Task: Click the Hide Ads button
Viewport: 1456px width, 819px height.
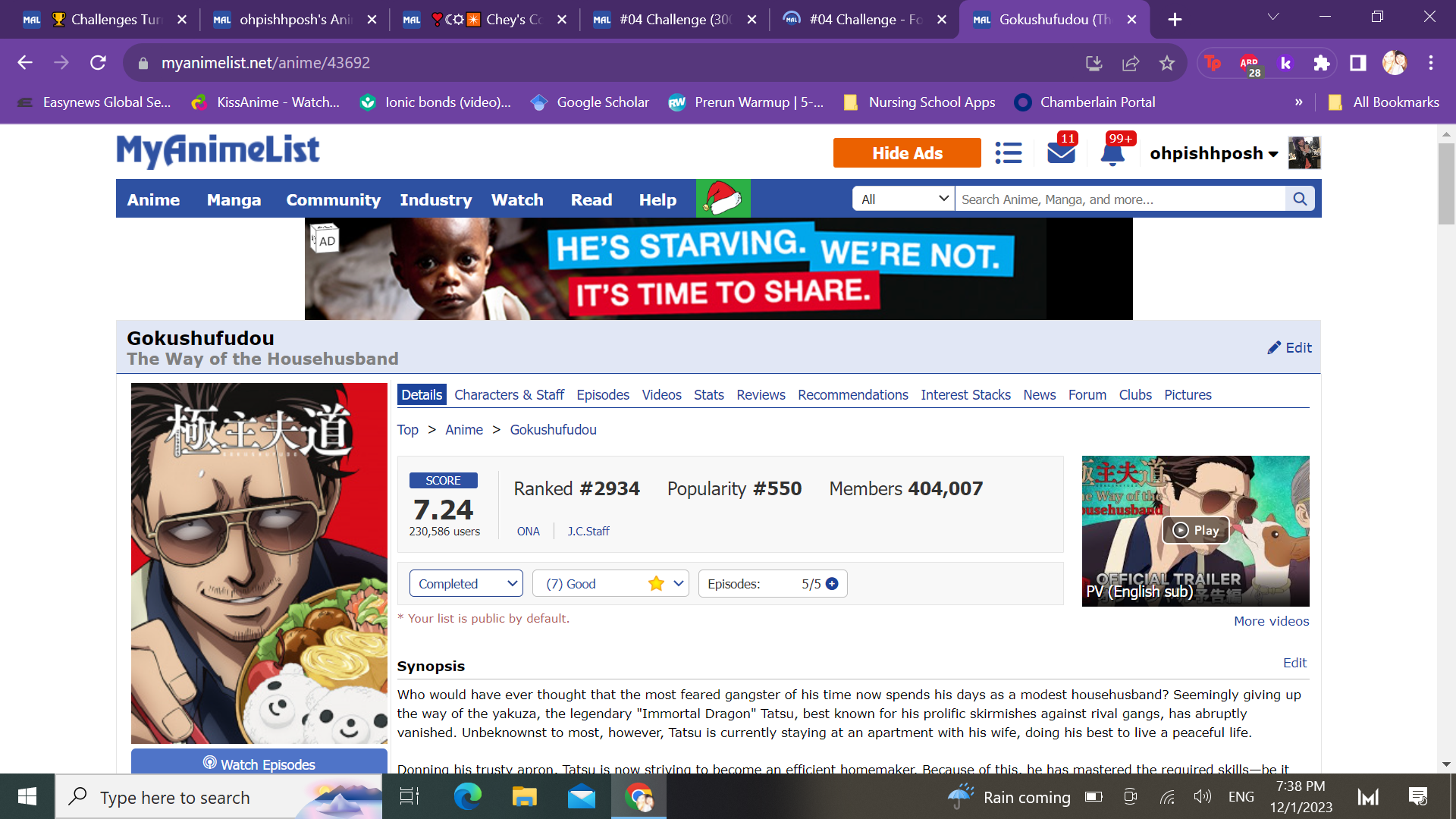Action: 907,153
